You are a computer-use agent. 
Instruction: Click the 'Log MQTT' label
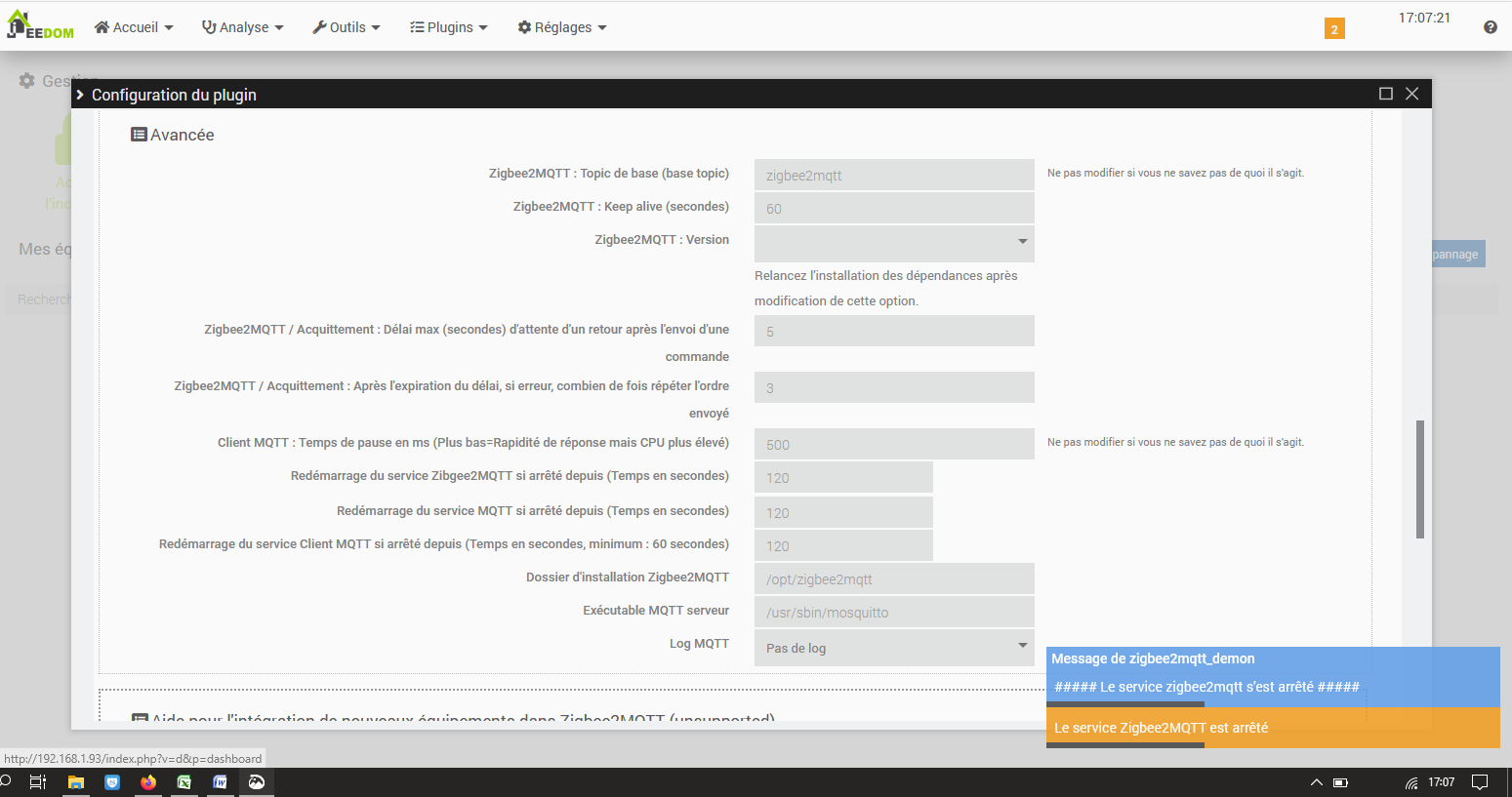click(x=699, y=644)
